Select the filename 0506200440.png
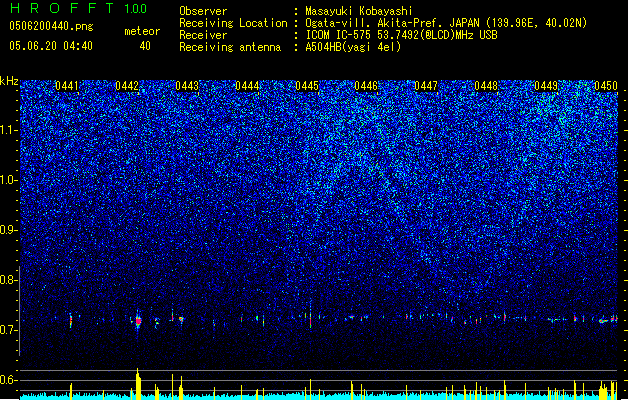This screenshot has height=400, width=629. 51,26
